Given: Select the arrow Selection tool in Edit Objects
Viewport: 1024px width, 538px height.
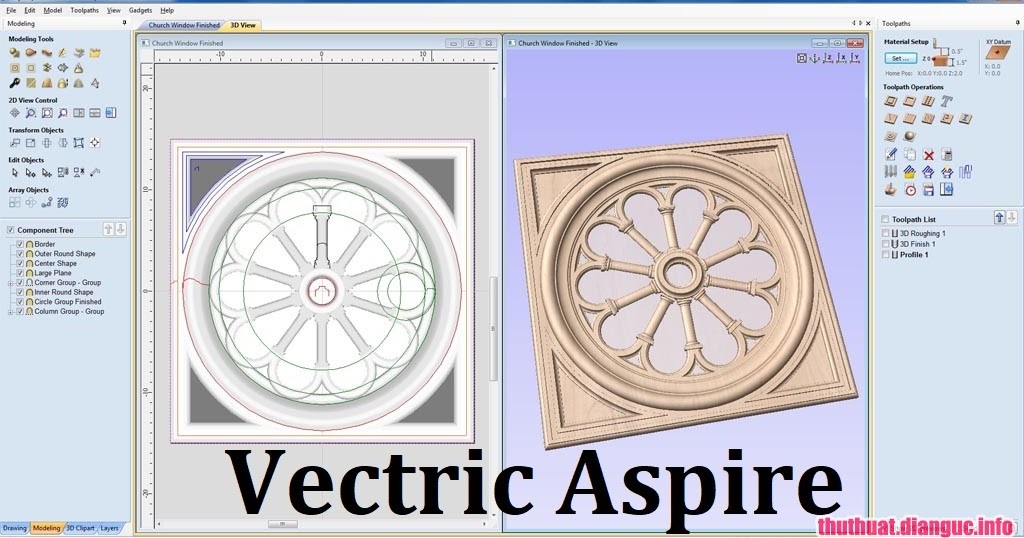Looking at the screenshot, I should (x=14, y=172).
